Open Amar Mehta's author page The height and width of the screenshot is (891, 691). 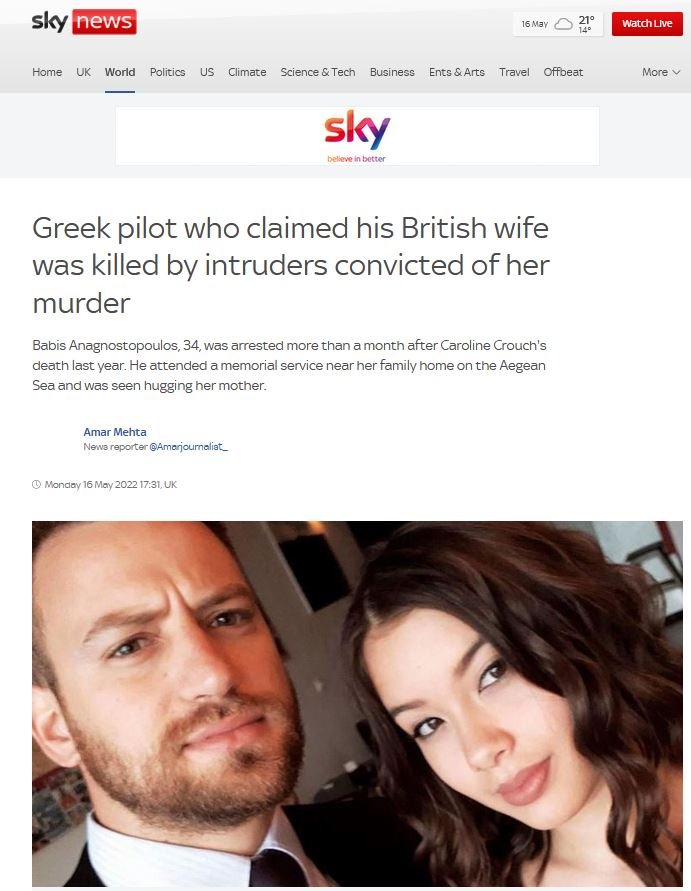coord(115,432)
